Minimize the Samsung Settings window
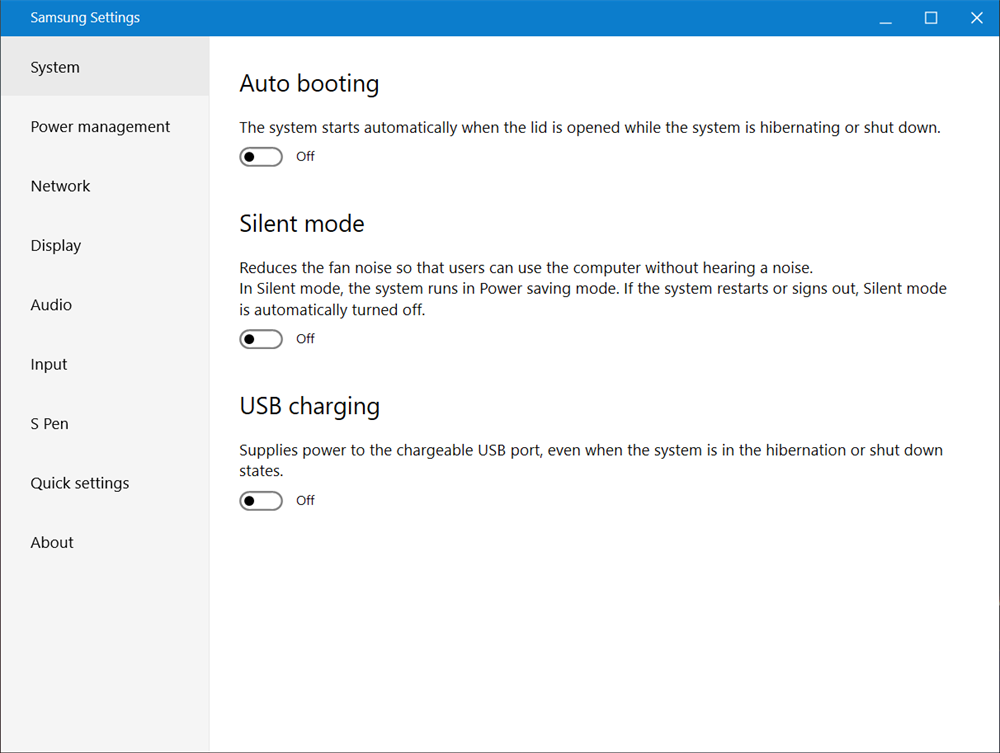This screenshot has height=753, width=1000. pos(885,18)
